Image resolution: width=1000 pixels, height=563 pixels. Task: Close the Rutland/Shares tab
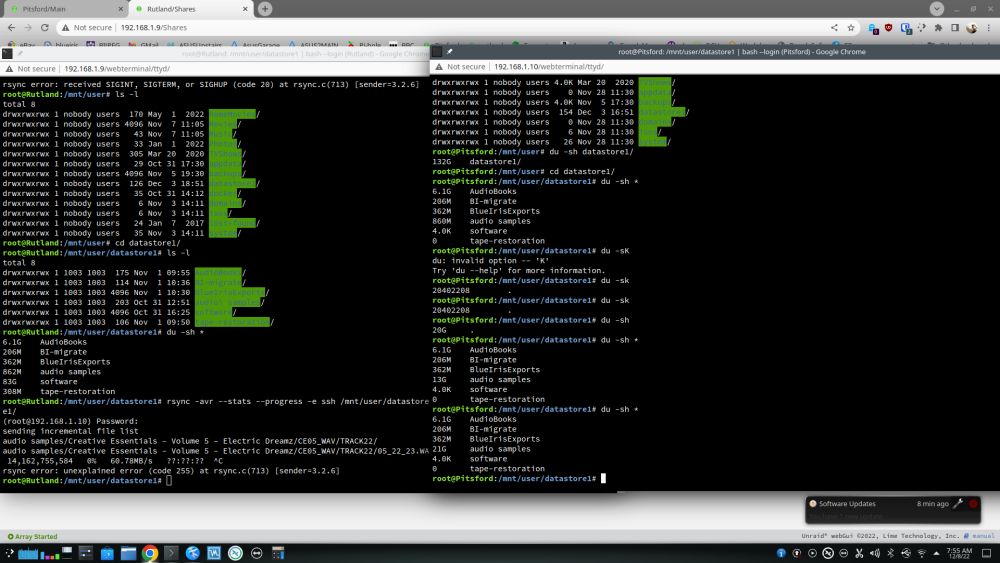click(x=245, y=9)
